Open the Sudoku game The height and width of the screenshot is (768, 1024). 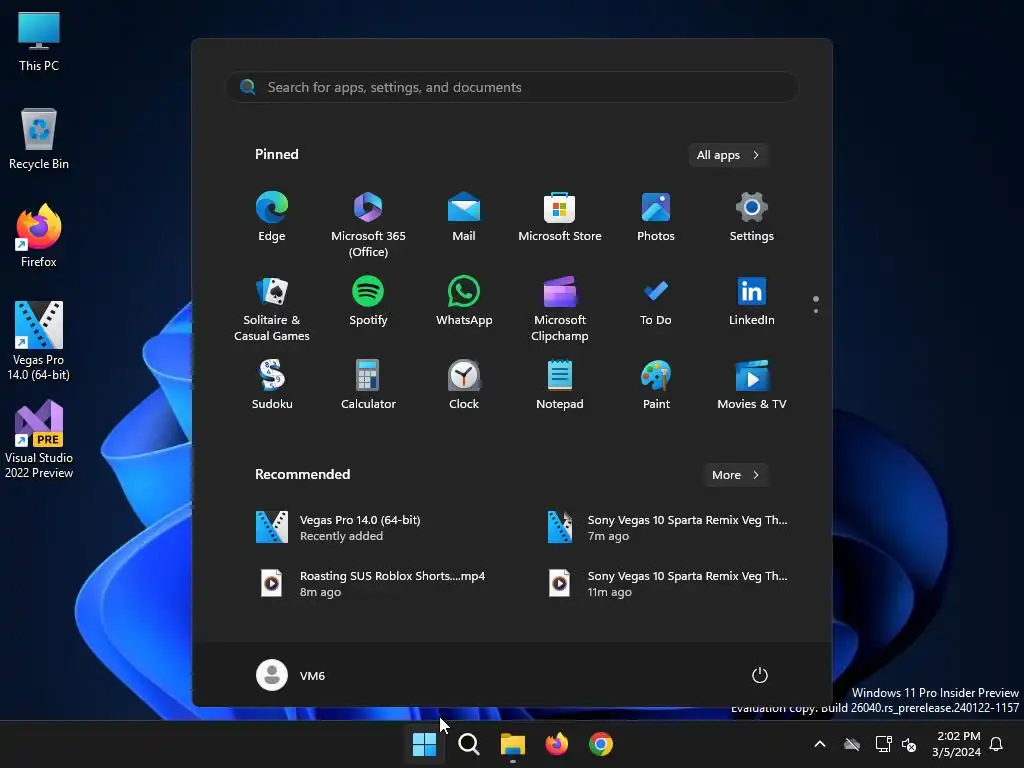(x=272, y=385)
